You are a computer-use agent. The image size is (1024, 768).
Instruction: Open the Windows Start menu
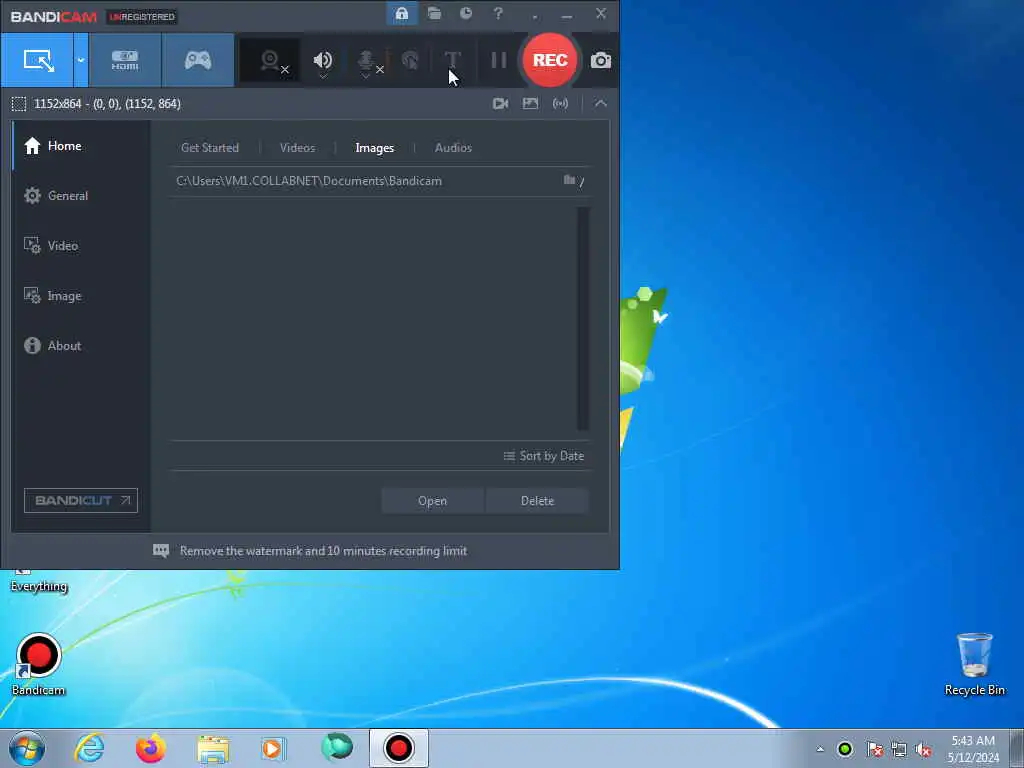[x=27, y=748]
